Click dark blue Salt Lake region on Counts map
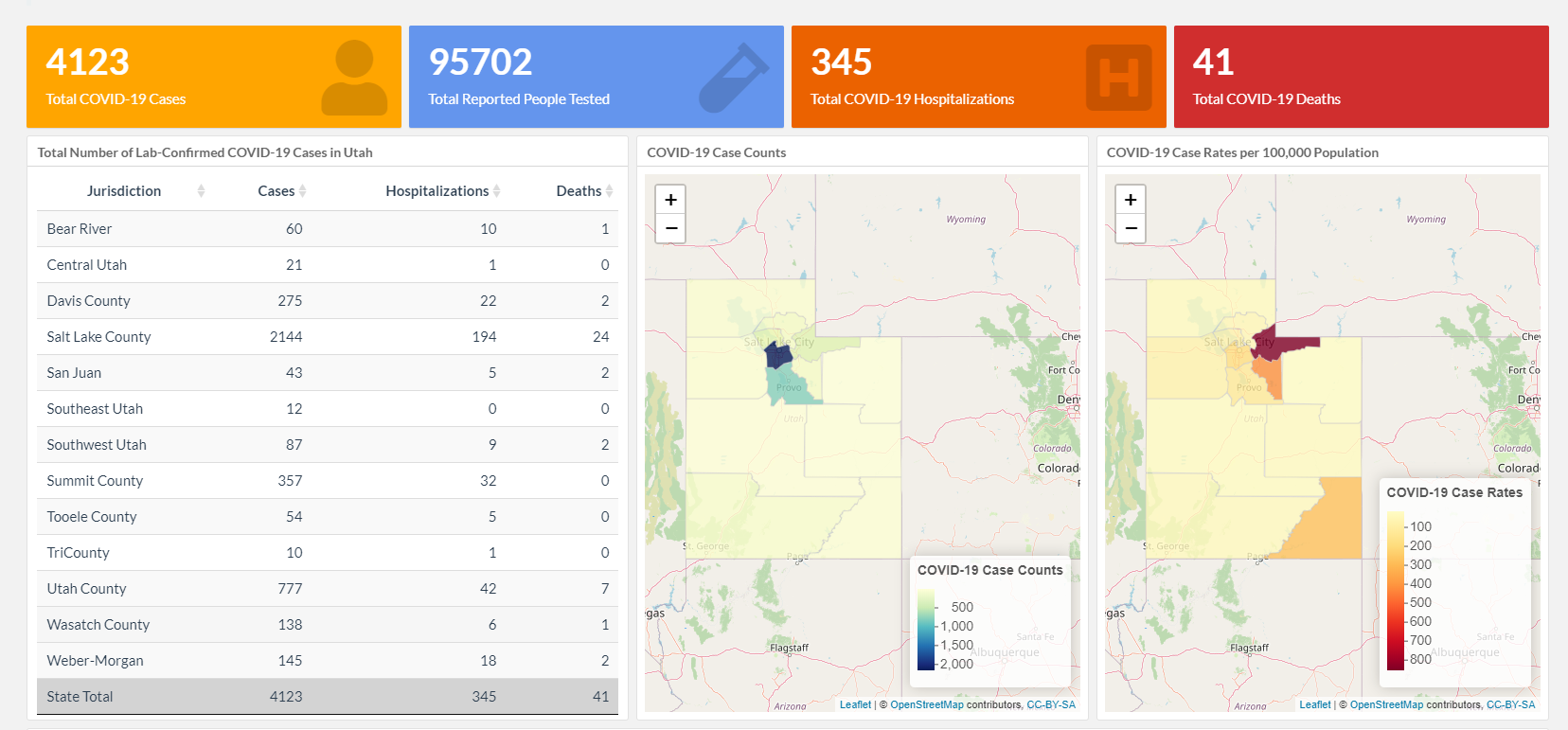 (777, 356)
